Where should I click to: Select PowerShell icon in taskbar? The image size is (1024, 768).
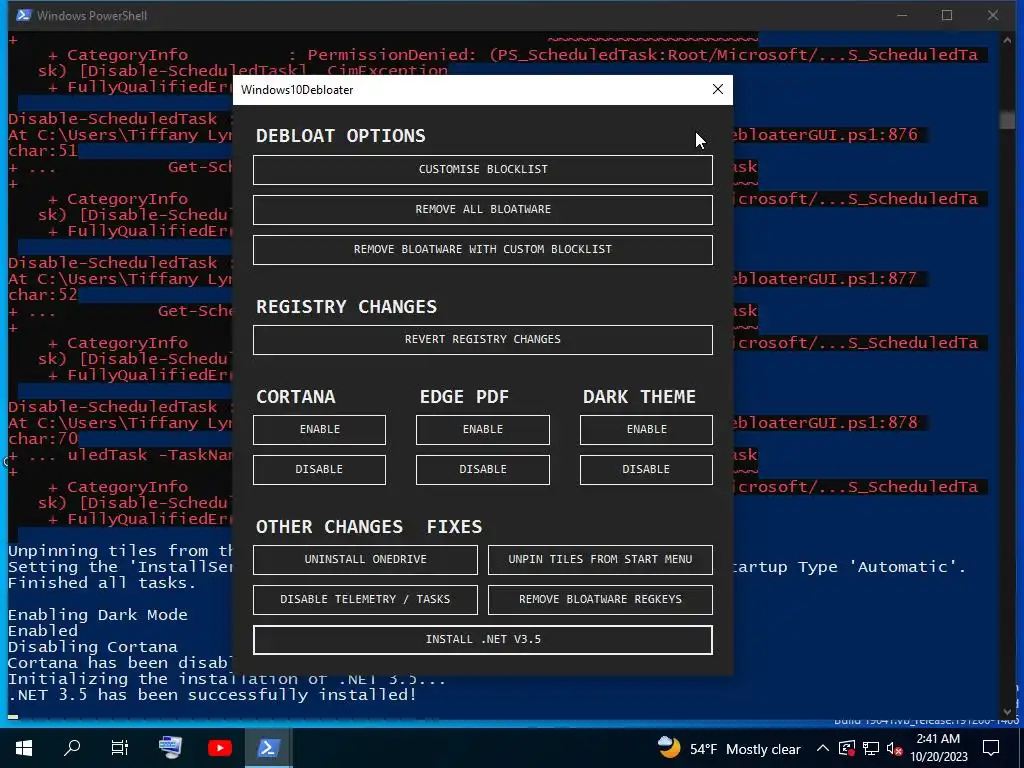[268, 748]
